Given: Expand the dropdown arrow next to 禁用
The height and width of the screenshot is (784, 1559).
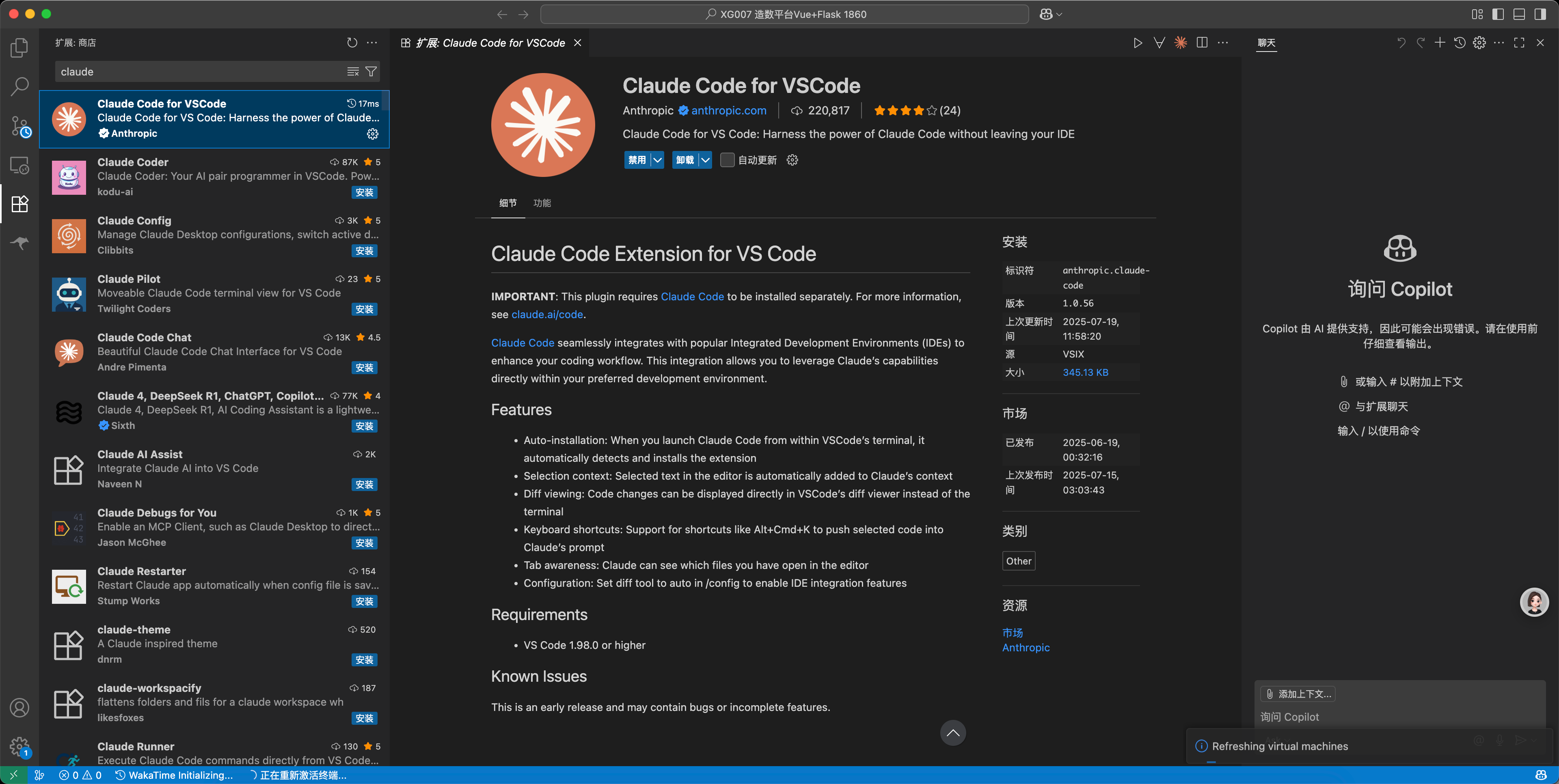Looking at the screenshot, I should point(658,160).
